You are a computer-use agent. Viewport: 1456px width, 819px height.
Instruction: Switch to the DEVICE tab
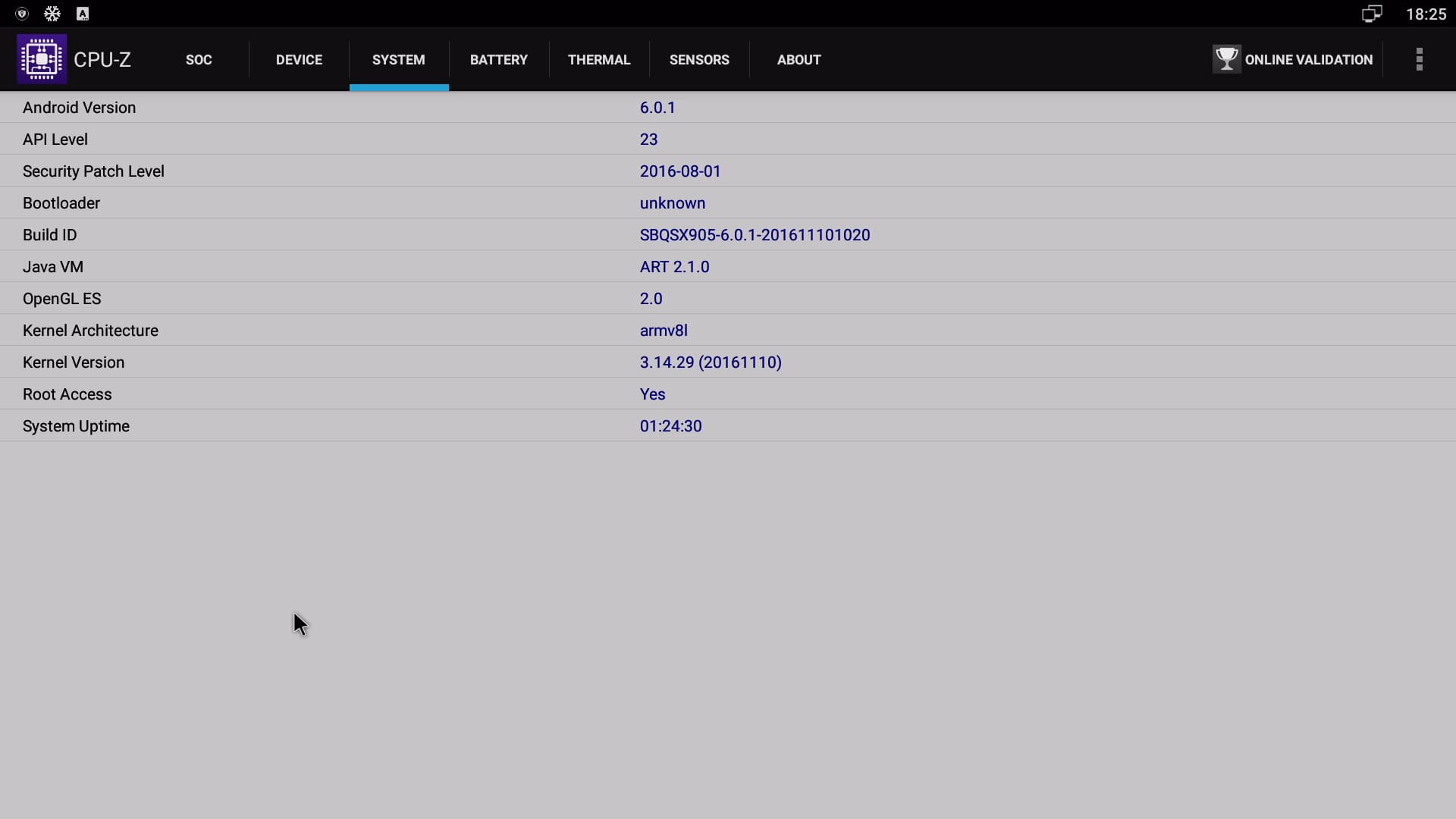coord(299,60)
